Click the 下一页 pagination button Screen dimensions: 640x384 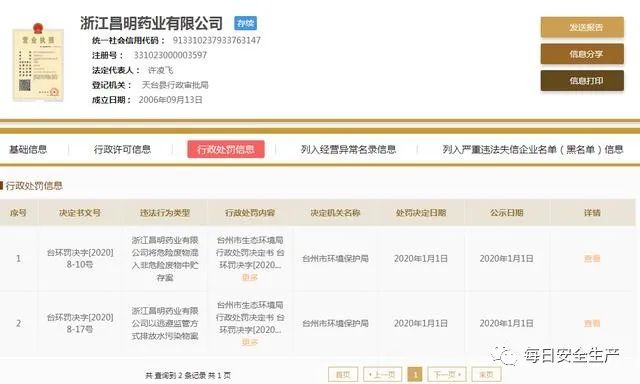pos(447,374)
